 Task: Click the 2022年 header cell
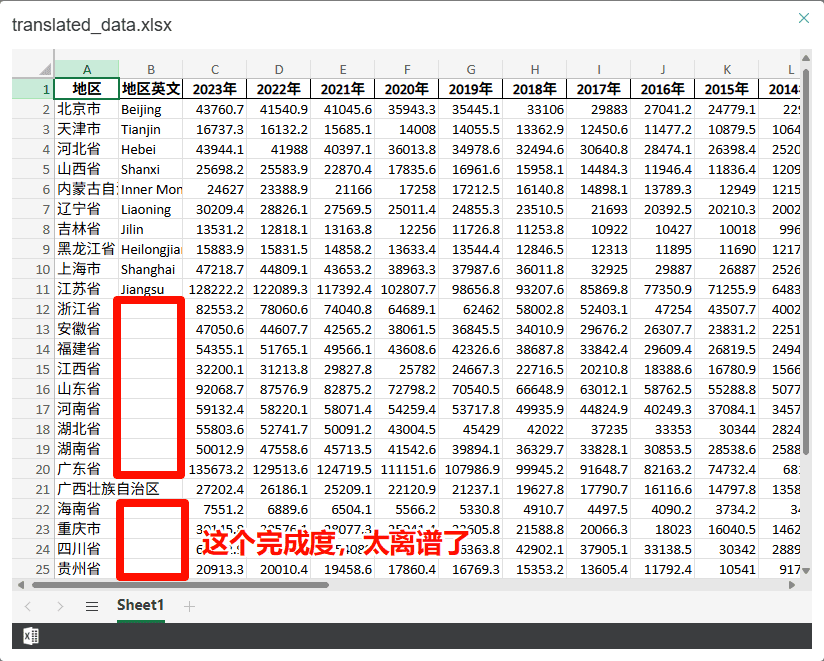279,89
